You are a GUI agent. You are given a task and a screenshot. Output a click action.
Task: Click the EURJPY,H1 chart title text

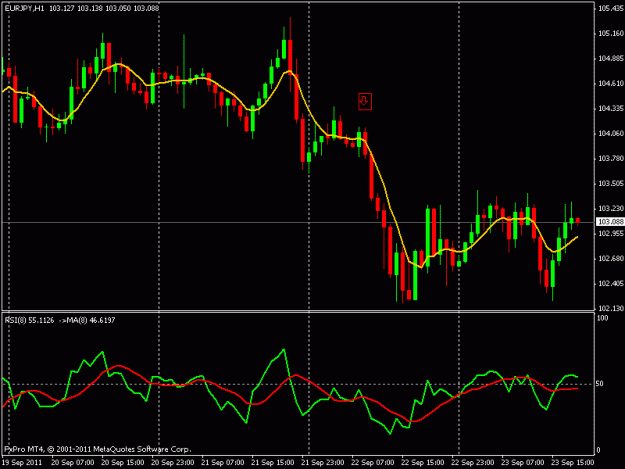24,8
